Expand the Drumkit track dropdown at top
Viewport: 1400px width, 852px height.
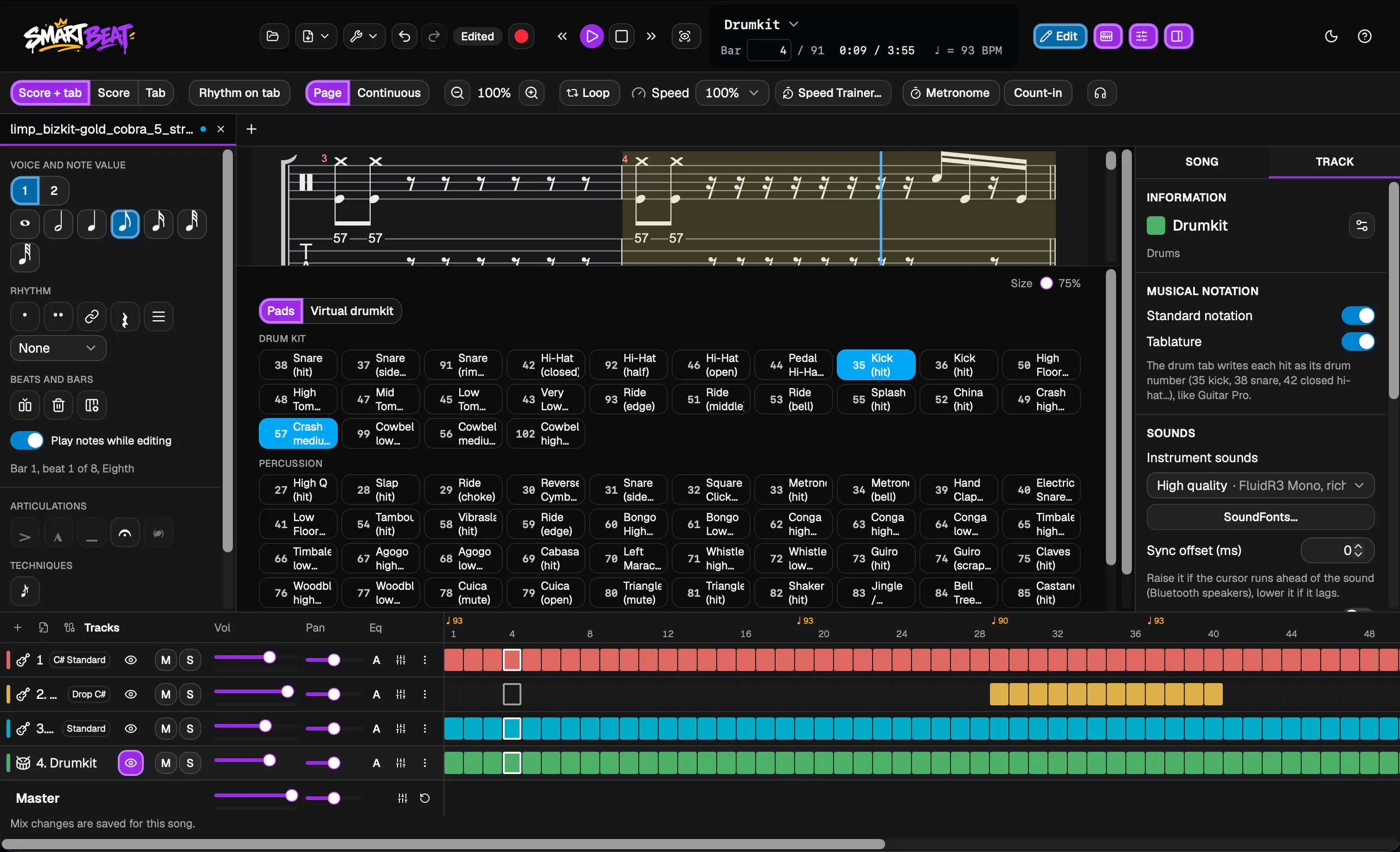(761, 25)
